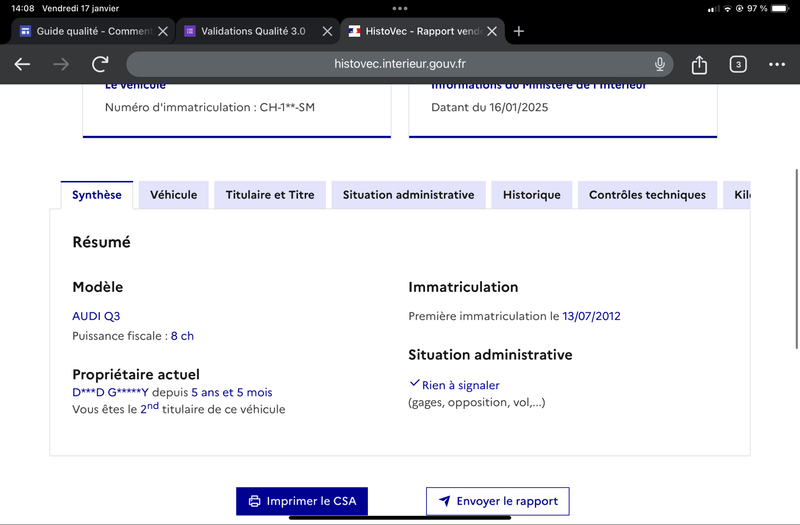Open the Historique tab
This screenshot has height=525, width=800.
coord(532,195)
